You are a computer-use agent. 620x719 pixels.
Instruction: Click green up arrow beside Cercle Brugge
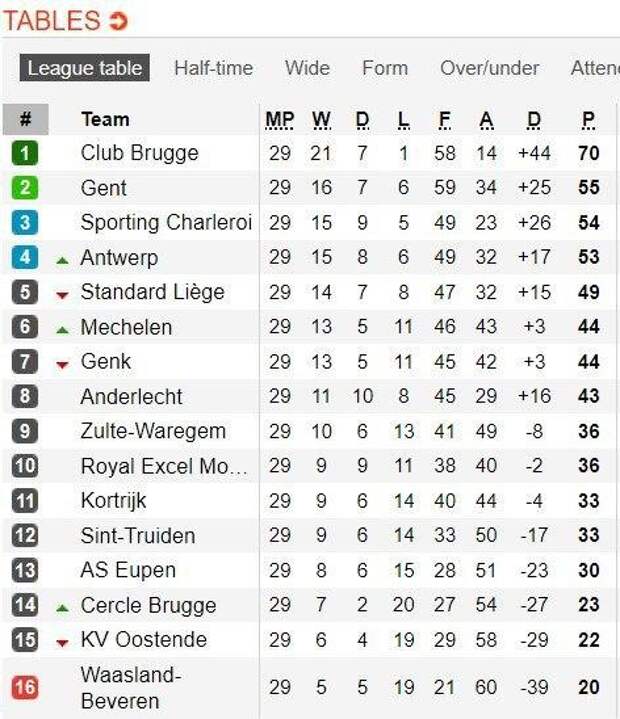pyautogui.click(x=62, y=608)
